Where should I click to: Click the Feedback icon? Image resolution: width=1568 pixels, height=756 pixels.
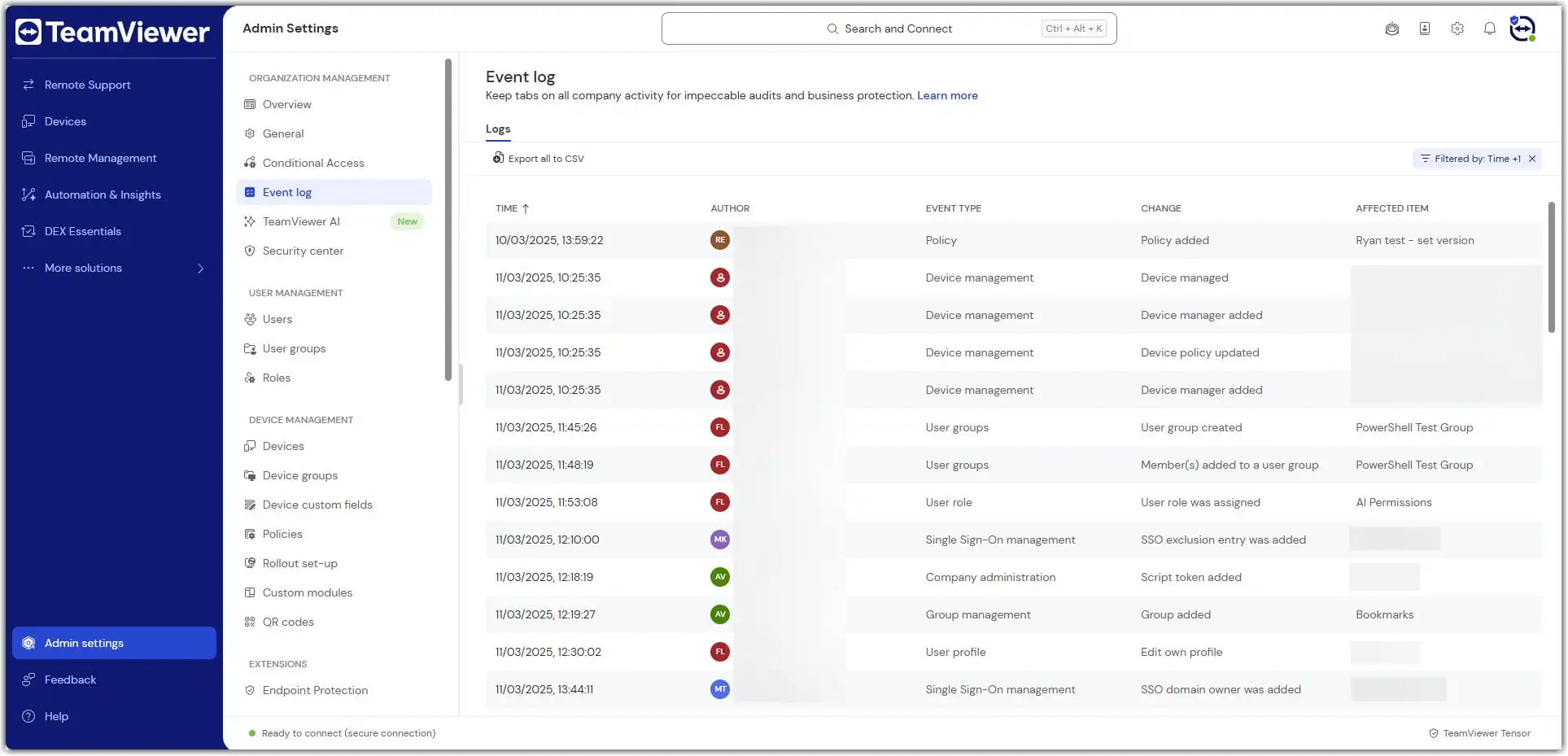pyautogui.click(x=28, y=680)
